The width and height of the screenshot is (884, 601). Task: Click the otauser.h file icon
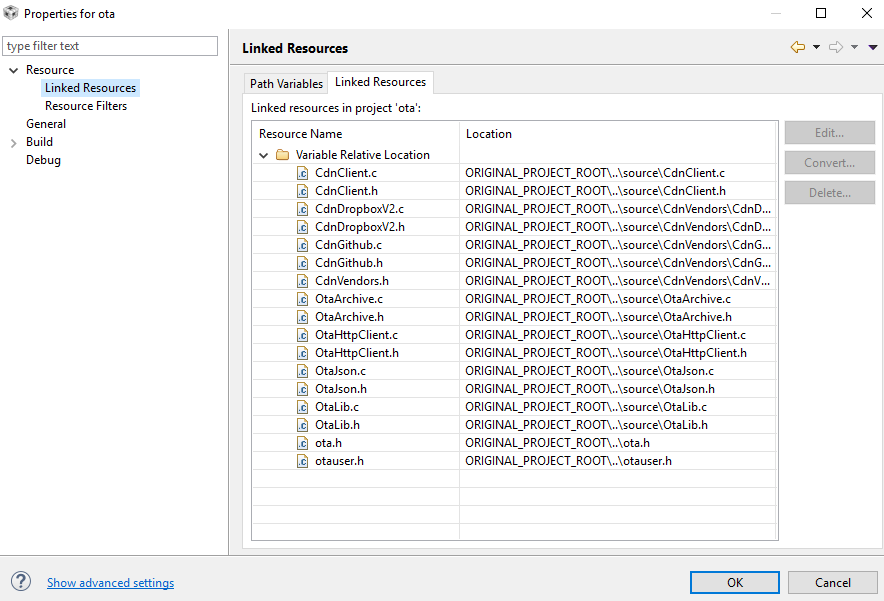[303, 461]
